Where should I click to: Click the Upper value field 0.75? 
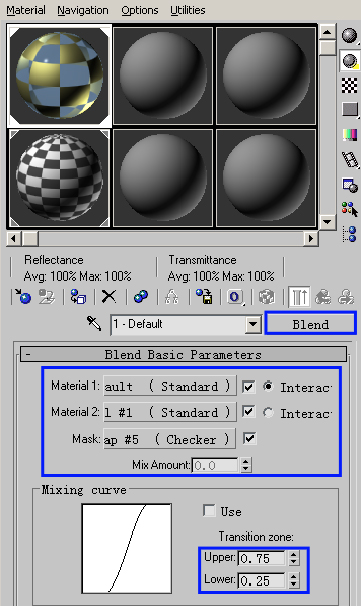[262, 558]
